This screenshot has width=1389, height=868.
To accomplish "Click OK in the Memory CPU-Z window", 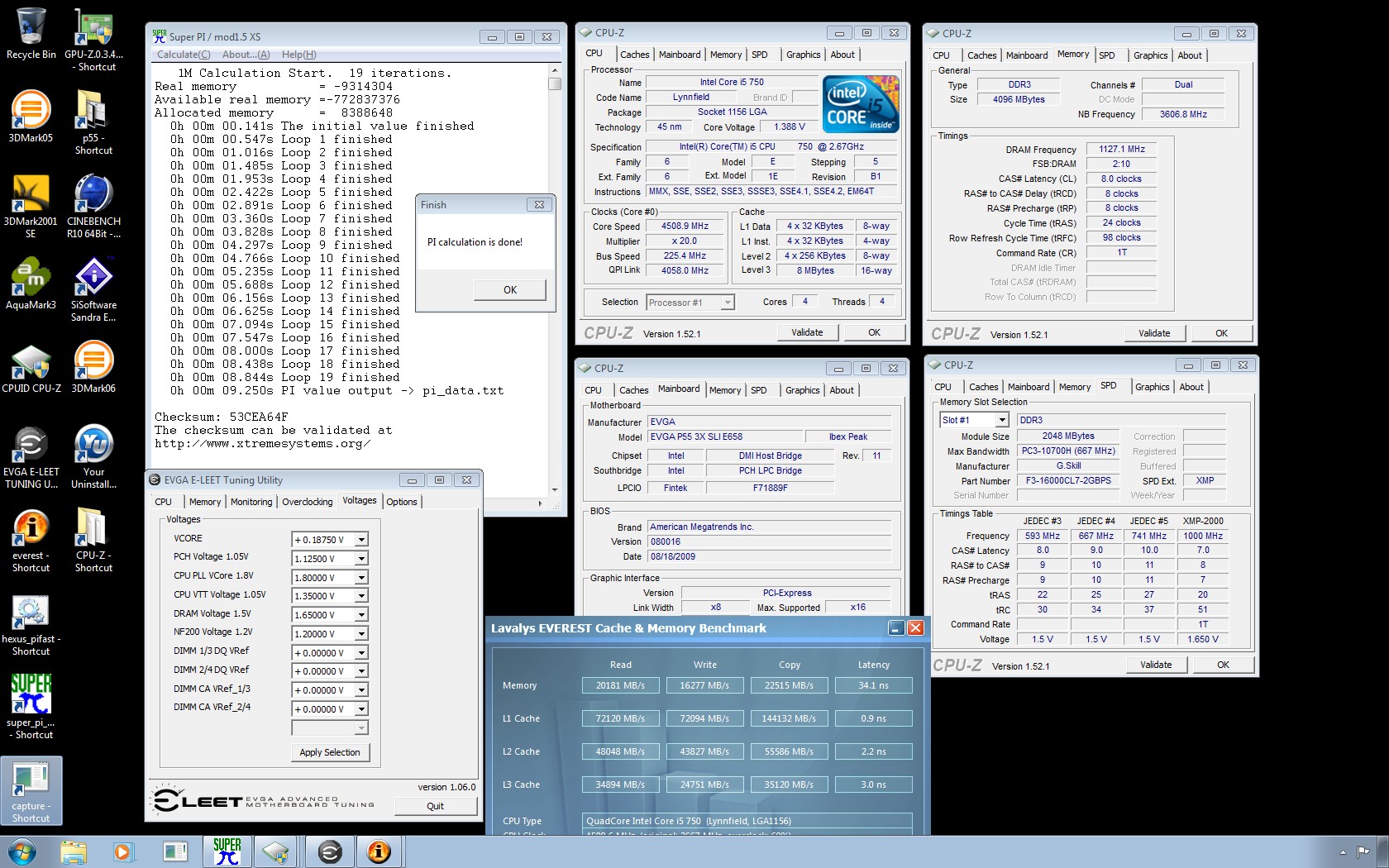I will point(1221,333).
